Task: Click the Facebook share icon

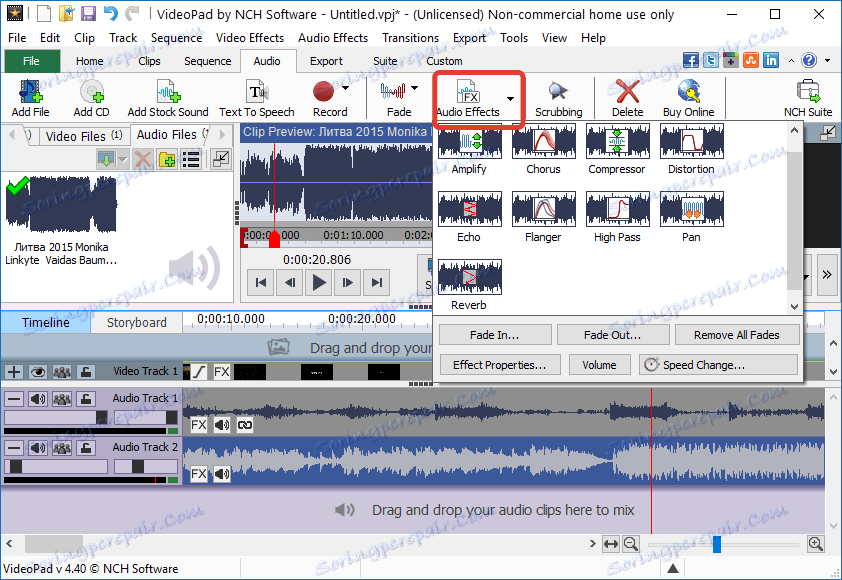Action: [x=691, y=60]
